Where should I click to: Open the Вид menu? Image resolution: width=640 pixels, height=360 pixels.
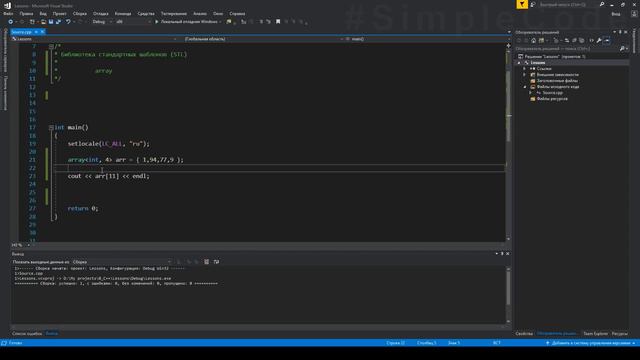[x=43, y=13]
